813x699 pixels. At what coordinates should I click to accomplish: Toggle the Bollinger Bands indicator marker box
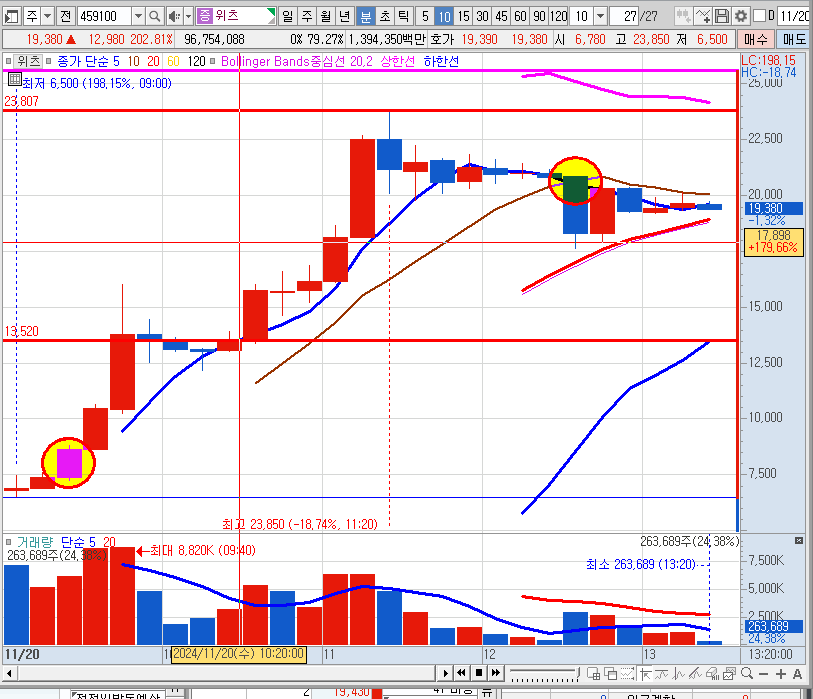213,61
